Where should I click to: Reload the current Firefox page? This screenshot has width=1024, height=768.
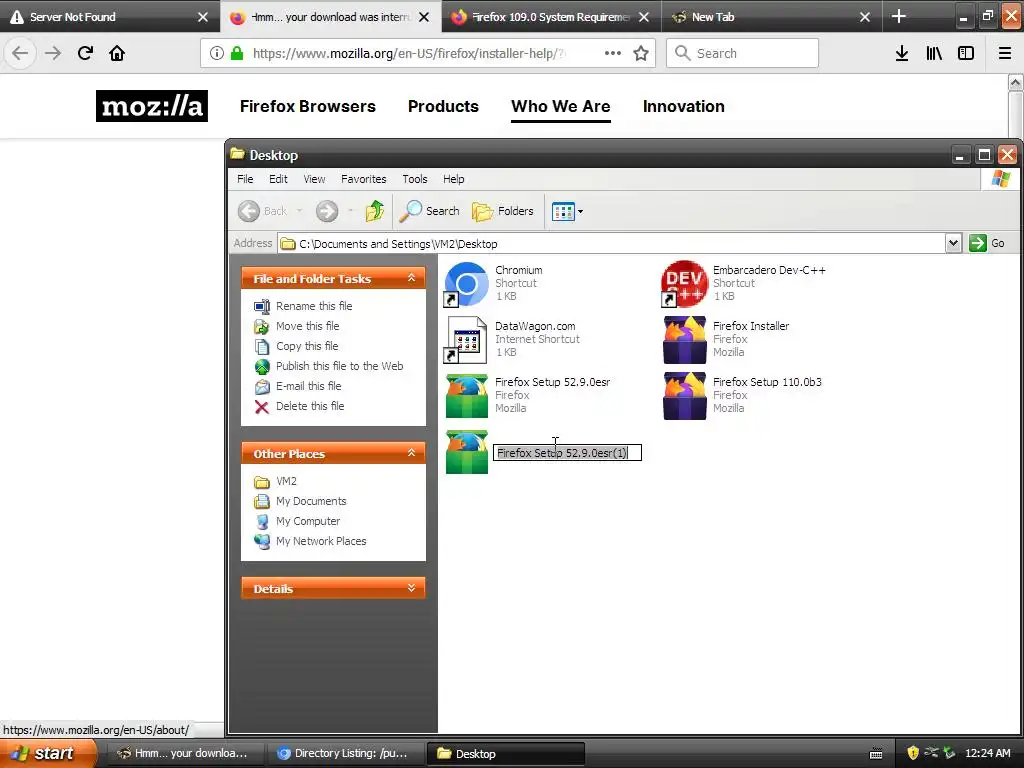click(85, 53)
